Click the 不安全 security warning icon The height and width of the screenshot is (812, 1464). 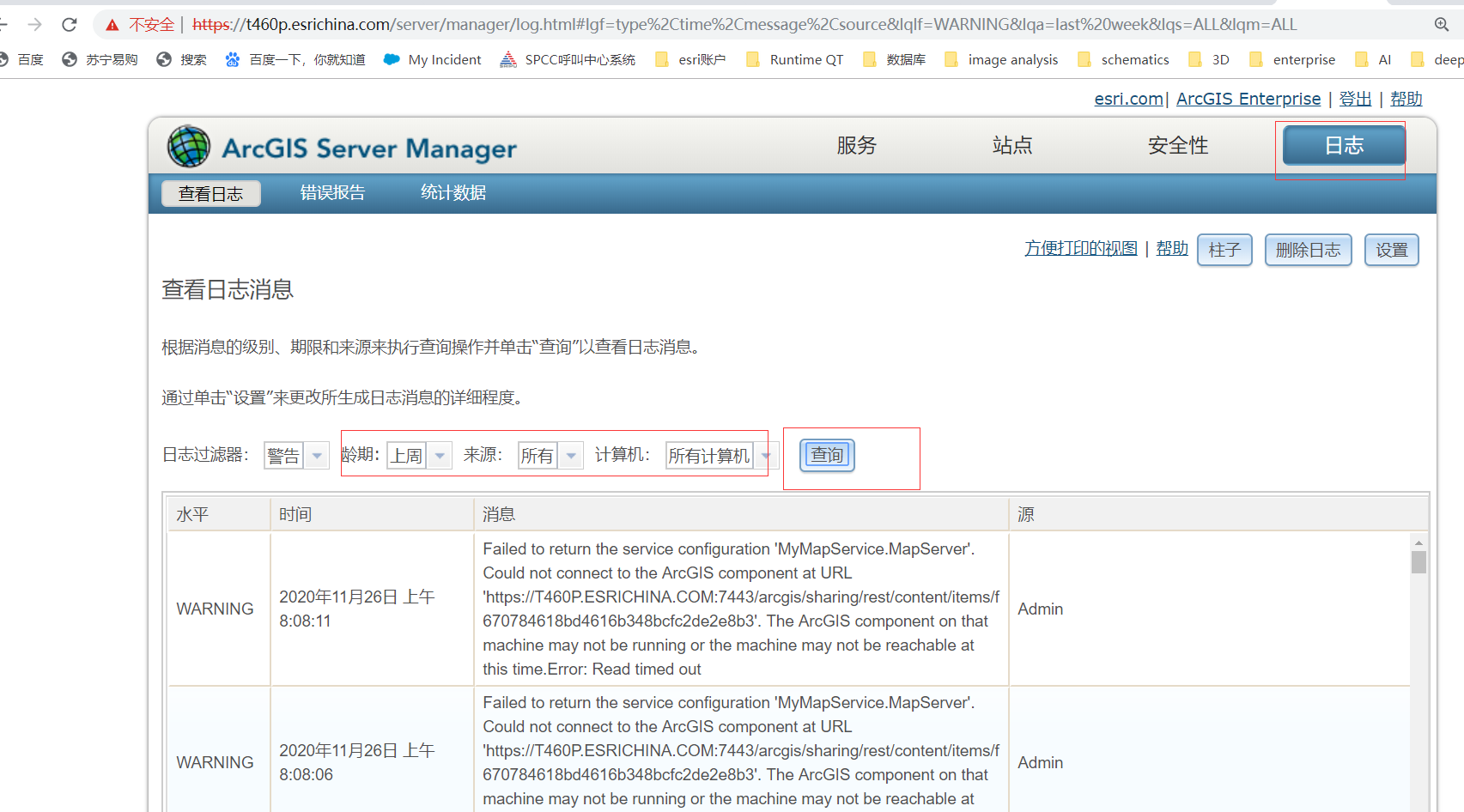(112, 24)
